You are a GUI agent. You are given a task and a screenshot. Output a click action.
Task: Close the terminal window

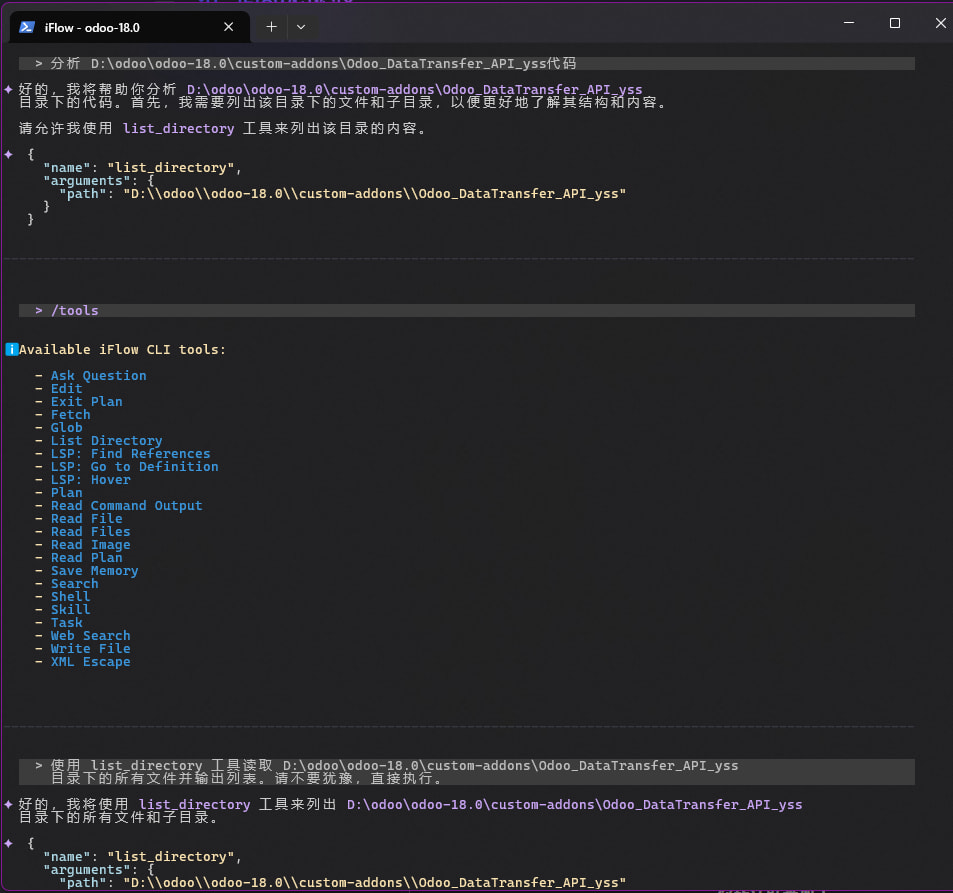938,23
